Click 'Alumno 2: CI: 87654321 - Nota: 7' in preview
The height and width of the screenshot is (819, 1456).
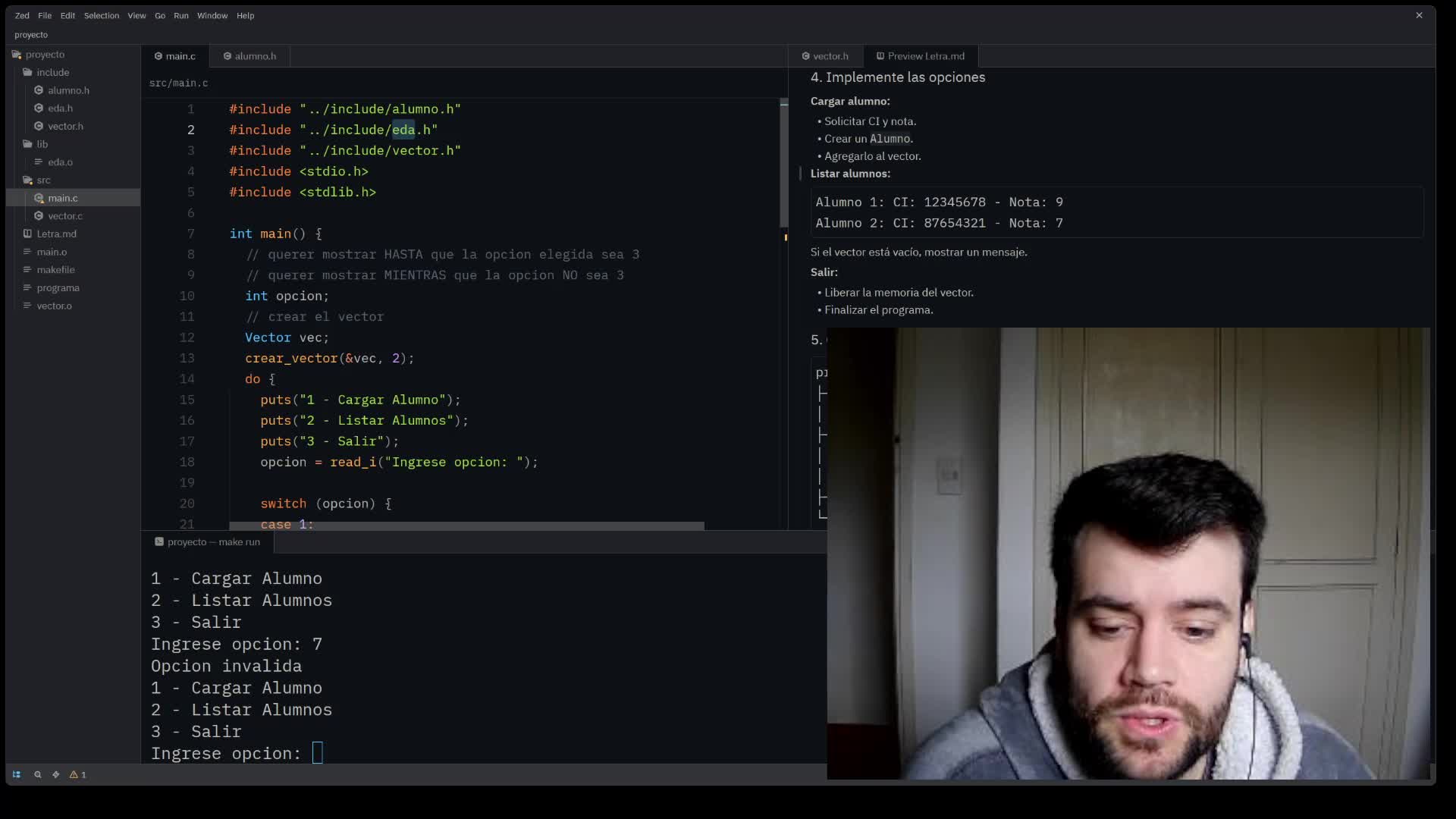point(940,223)
